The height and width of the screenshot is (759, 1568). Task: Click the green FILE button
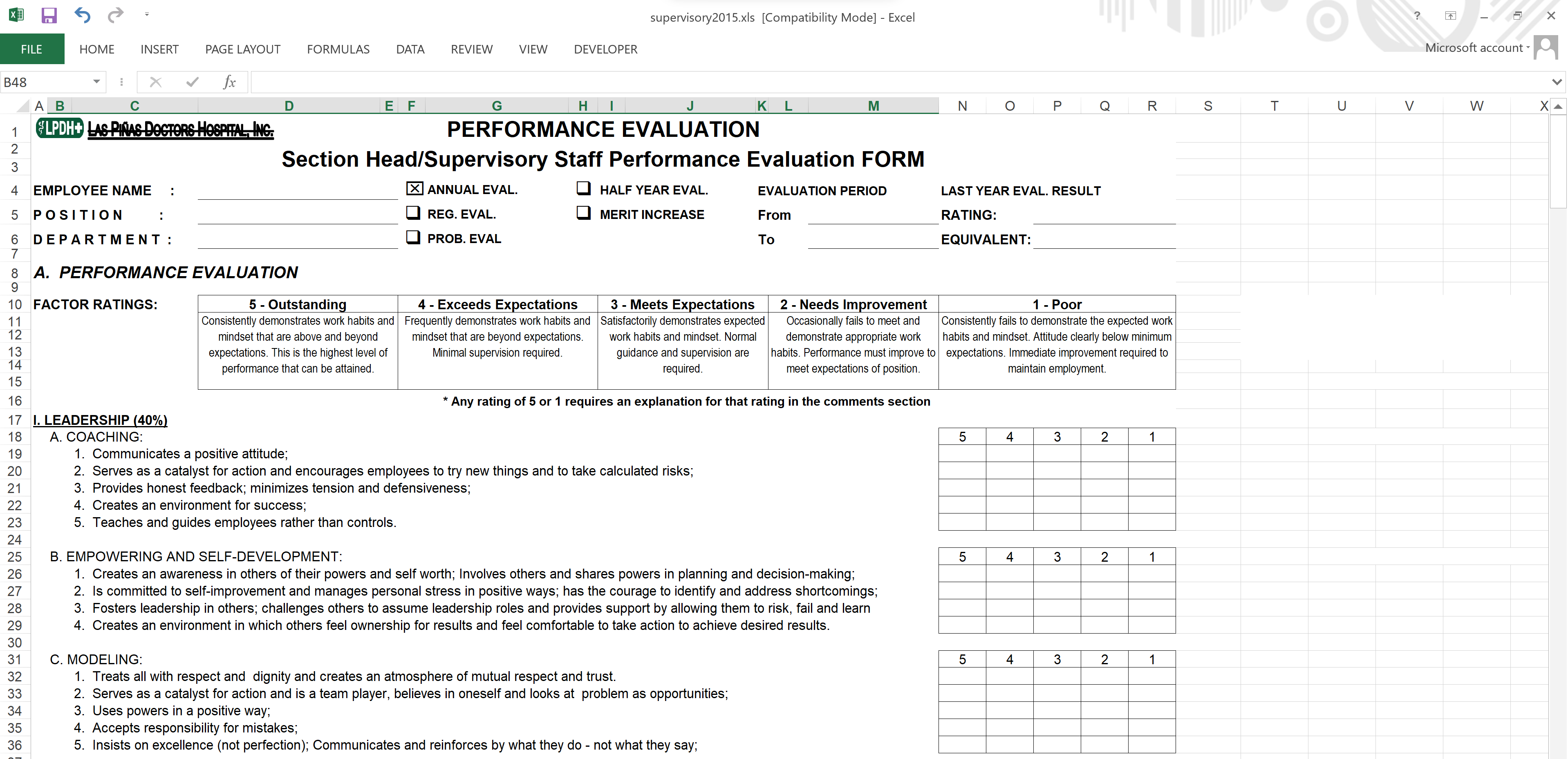tap(31, 49)
